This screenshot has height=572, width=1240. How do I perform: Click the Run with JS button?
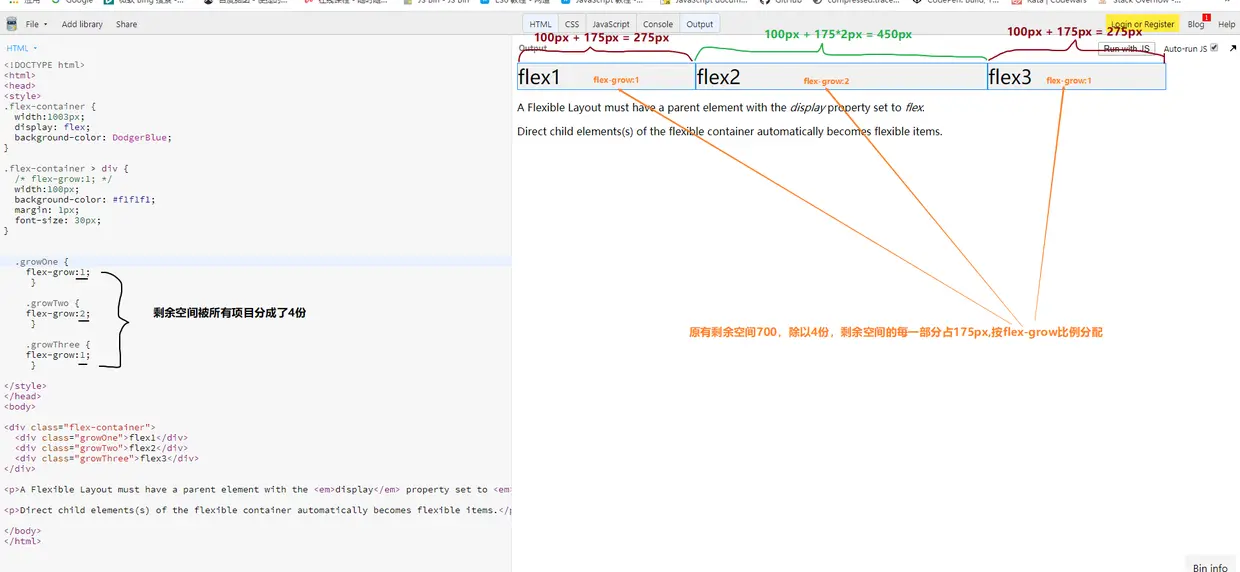1127,48
